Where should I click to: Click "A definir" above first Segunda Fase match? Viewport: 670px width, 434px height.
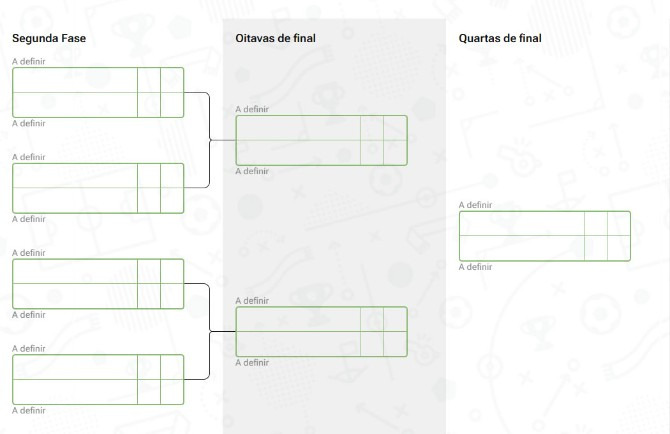29,61
